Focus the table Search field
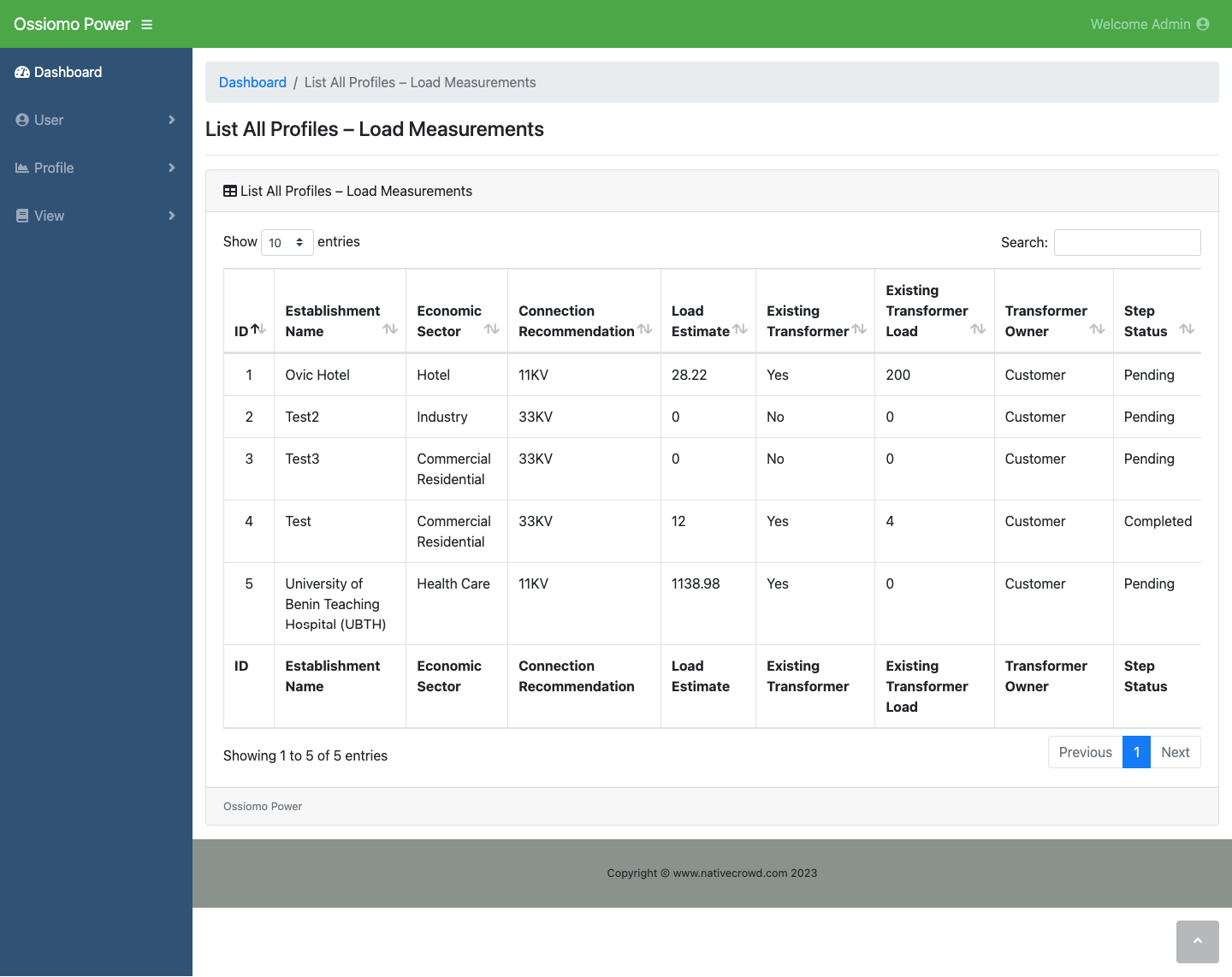The width and height of the screenshot is (1232, 977). tap(1128, 243)
